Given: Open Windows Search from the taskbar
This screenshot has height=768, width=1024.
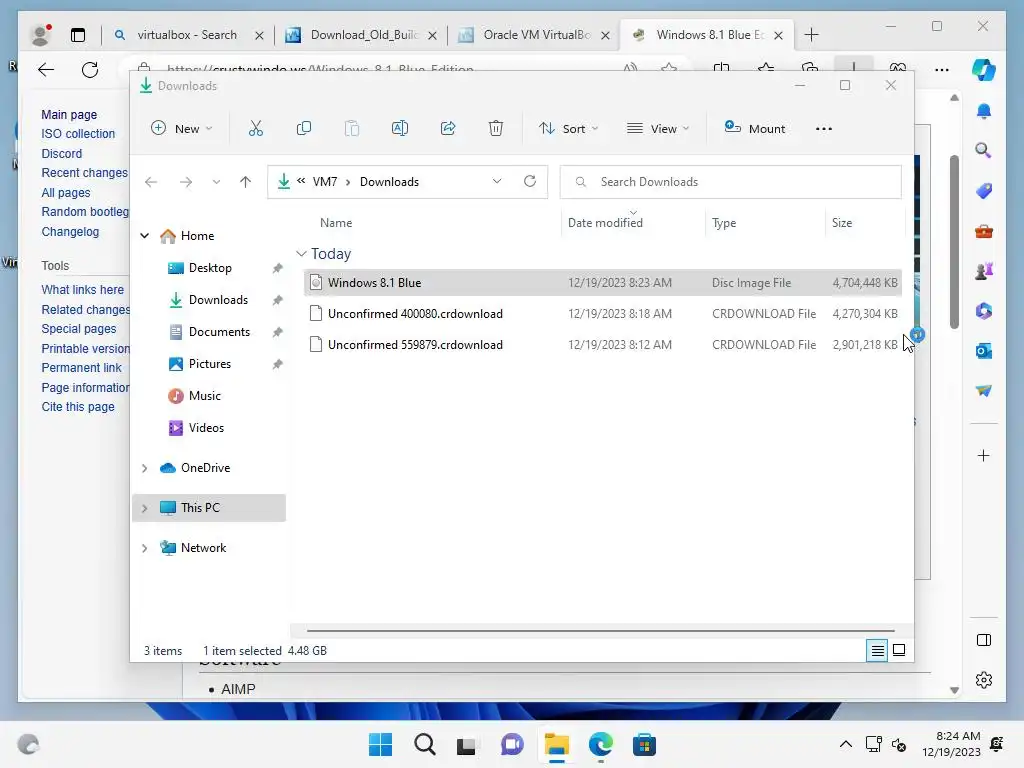Looking at the screenshot, I should pyautogui.click(x=424, y=744).
